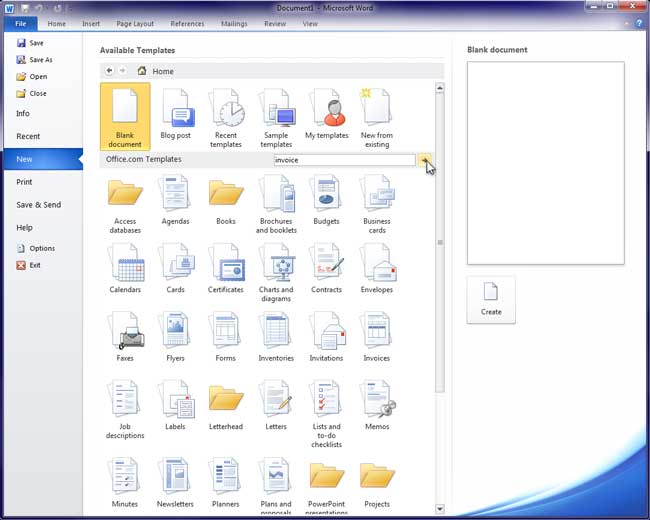This screenshot has height=520, width=650.
Task: Open the Certificates category
Action: coord(226,269)
